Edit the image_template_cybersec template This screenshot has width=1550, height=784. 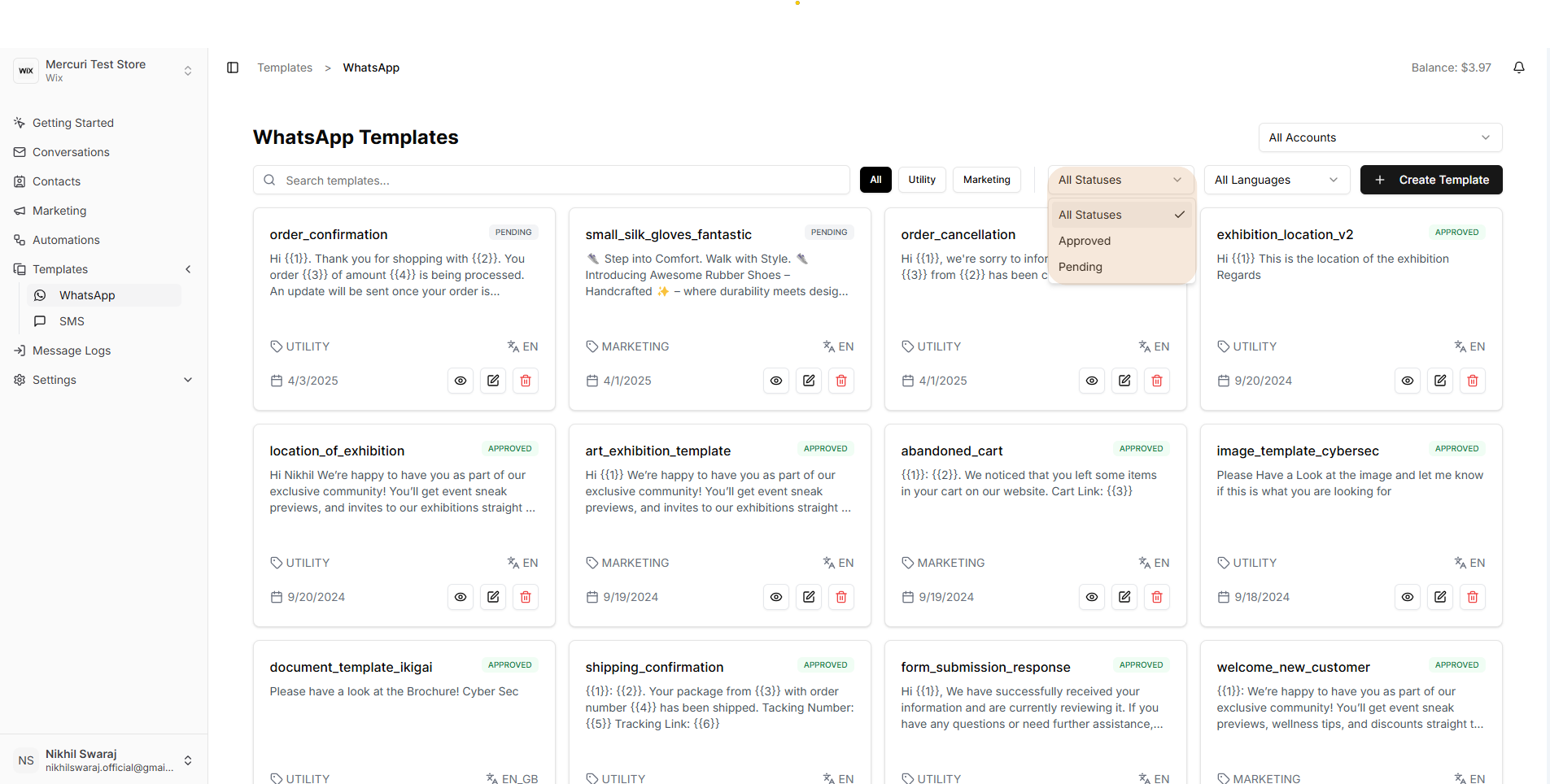click(x=1440, y=597)
